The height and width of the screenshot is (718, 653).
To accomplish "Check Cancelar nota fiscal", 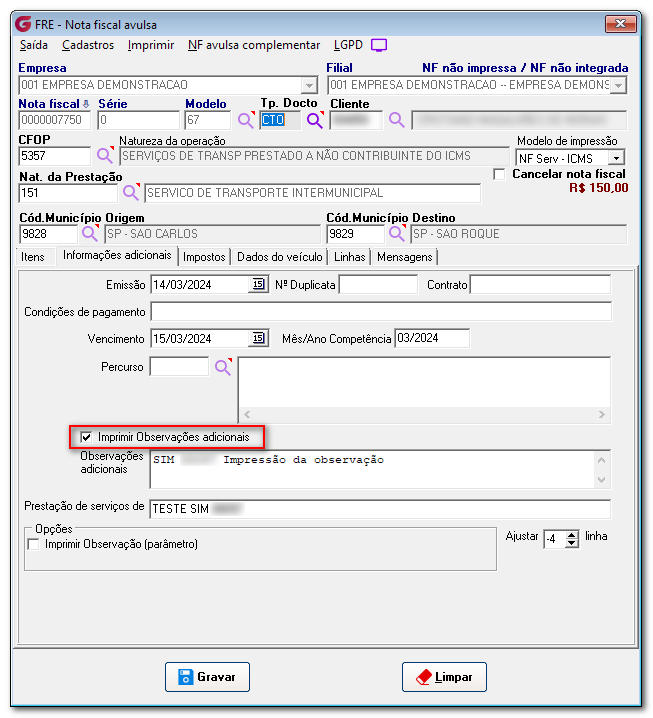I will 499,174.
